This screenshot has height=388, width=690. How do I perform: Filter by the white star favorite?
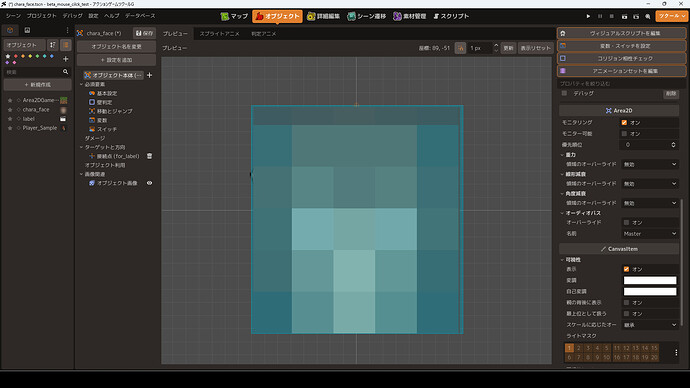[x=8, y=56]
